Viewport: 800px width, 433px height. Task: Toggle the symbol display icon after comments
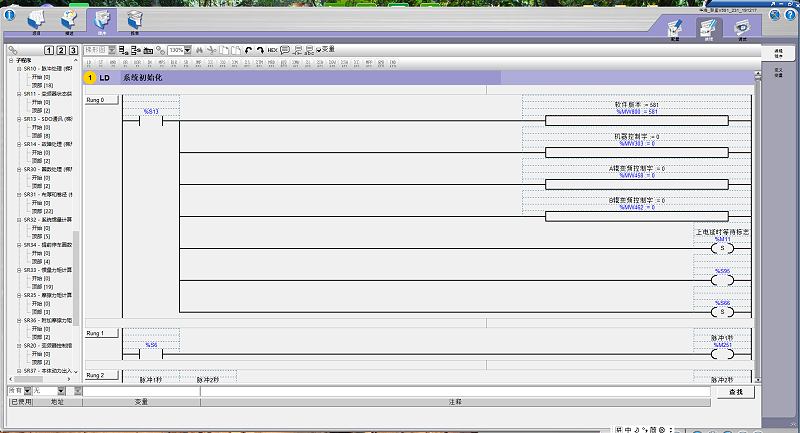coord(297,50)
